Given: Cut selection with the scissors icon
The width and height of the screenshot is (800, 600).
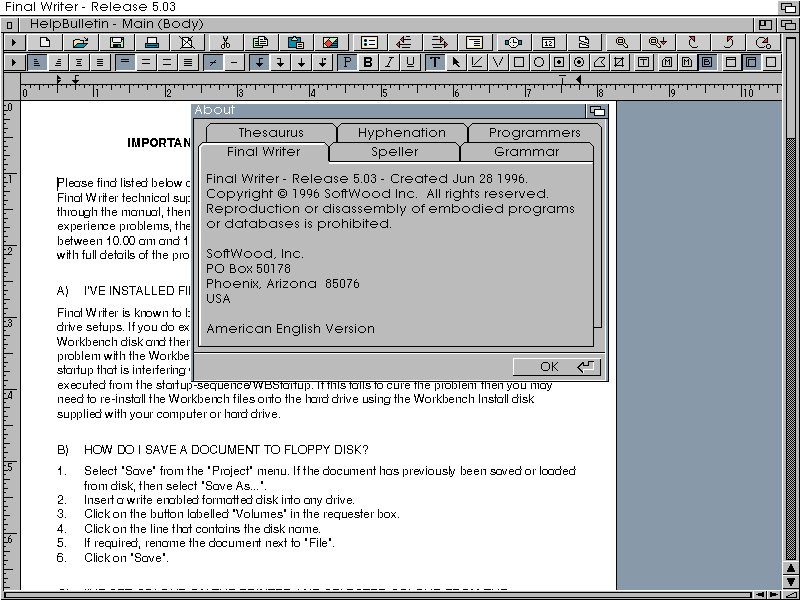Looking at the screenshot, I should click(225, 42).
